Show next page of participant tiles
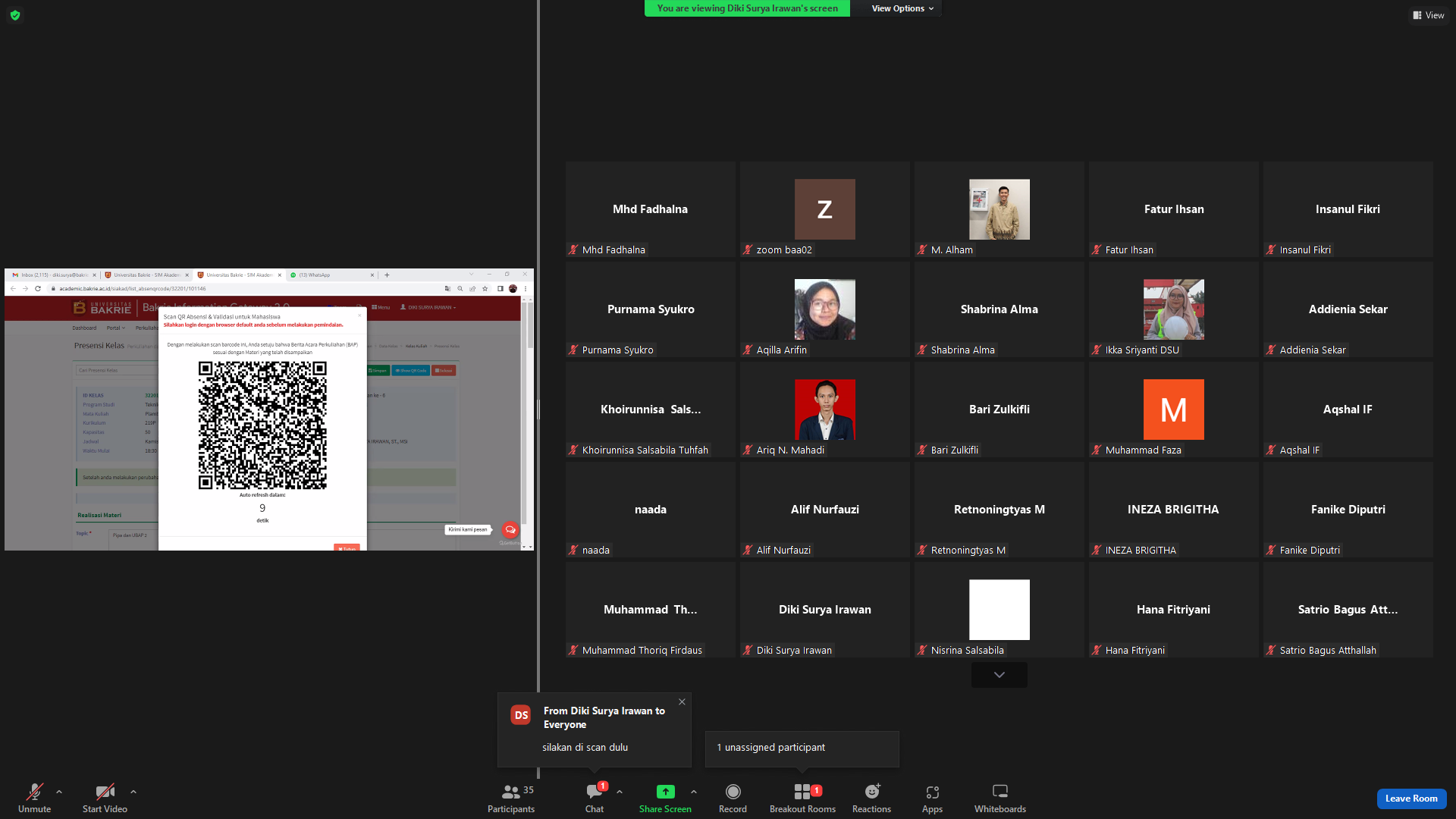Screen dimensions: 1456x819 [999, 675]
